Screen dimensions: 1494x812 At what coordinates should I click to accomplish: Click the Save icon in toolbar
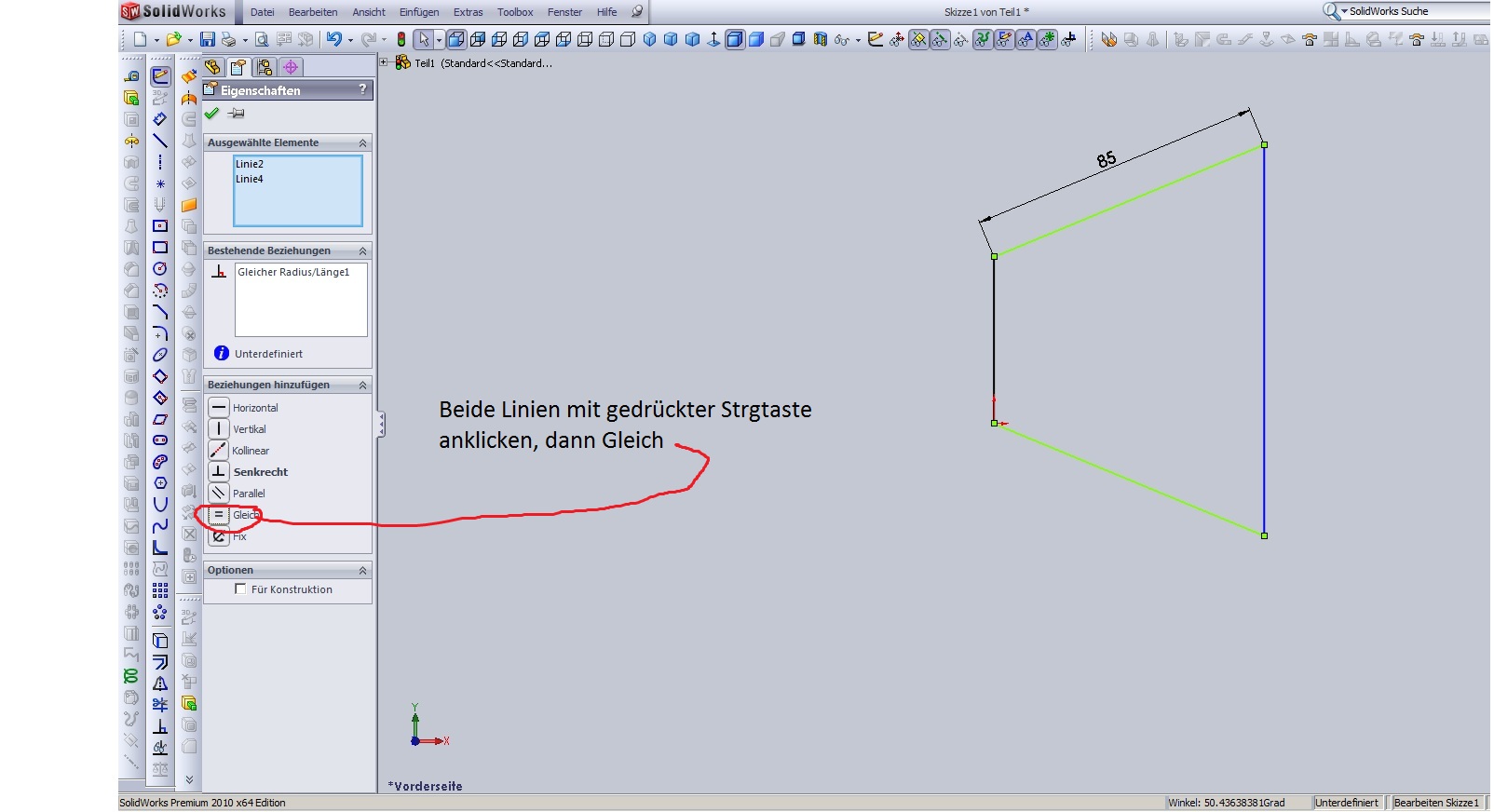pos(208,39)
